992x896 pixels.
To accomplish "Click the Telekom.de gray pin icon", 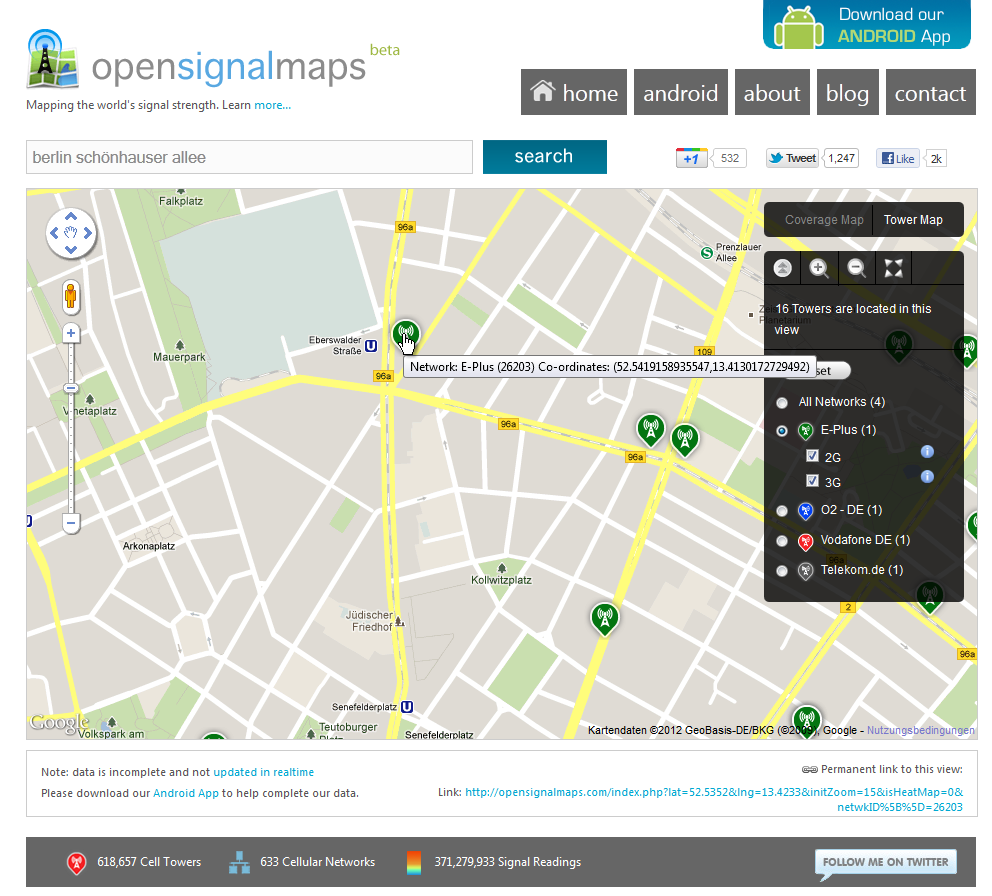I will point(805,570).
